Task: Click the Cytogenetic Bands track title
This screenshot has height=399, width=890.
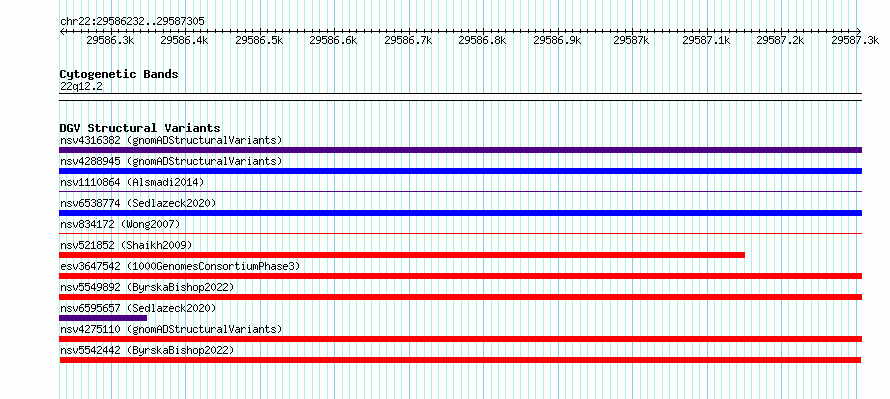Action: pos(119,74)
